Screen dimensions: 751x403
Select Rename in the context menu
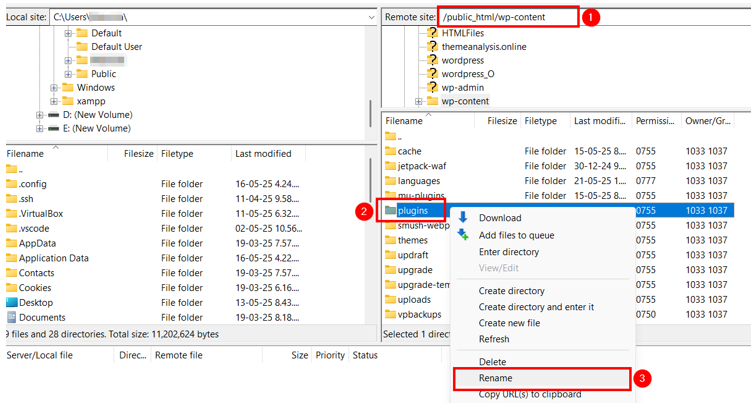[495, 378]
